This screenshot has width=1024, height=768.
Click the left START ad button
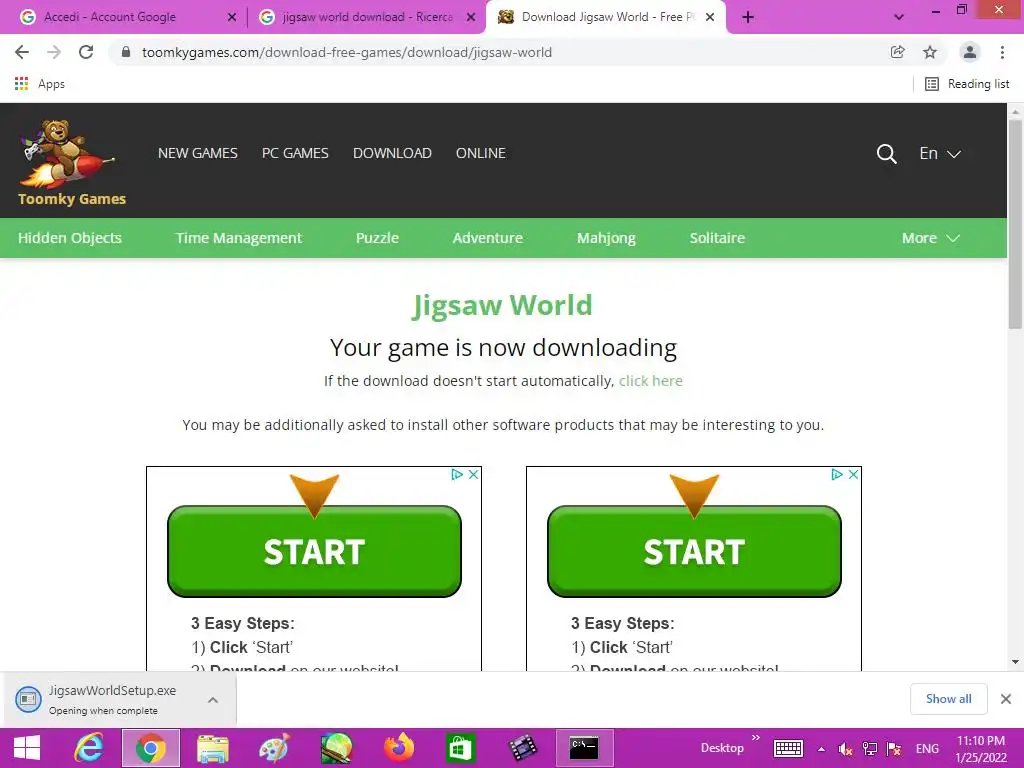[x=314, y=551]
